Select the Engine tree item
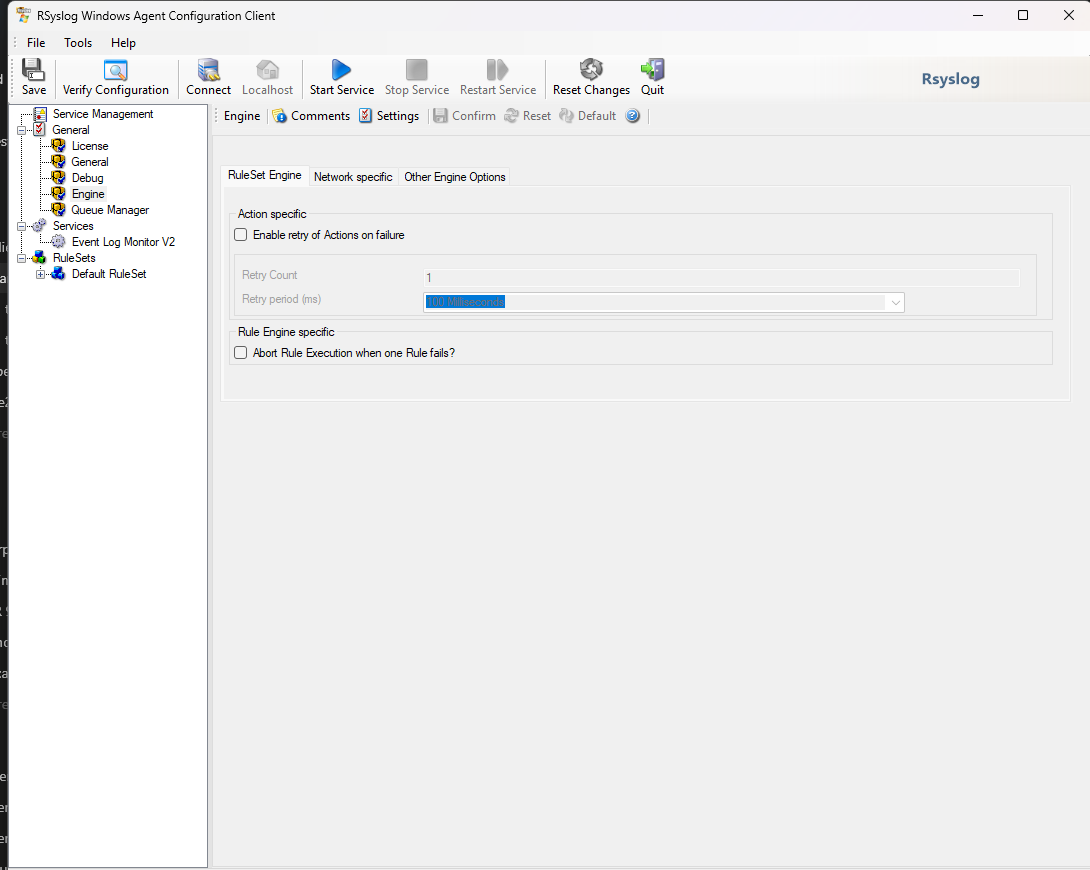This screenshot has width=1090, height=870. 88,194
